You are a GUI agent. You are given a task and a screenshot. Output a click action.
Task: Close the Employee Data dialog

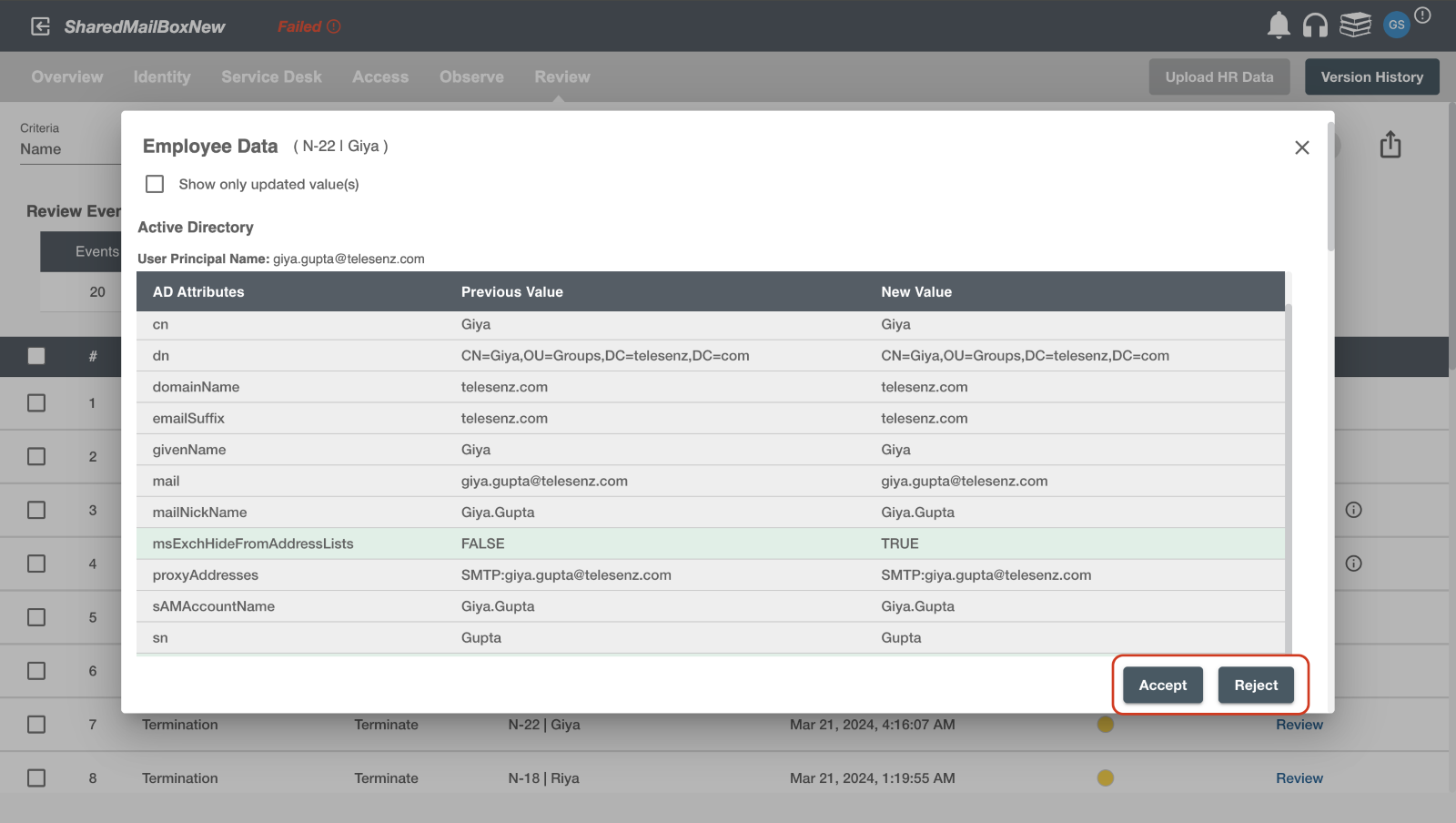tap(1302, 147)
